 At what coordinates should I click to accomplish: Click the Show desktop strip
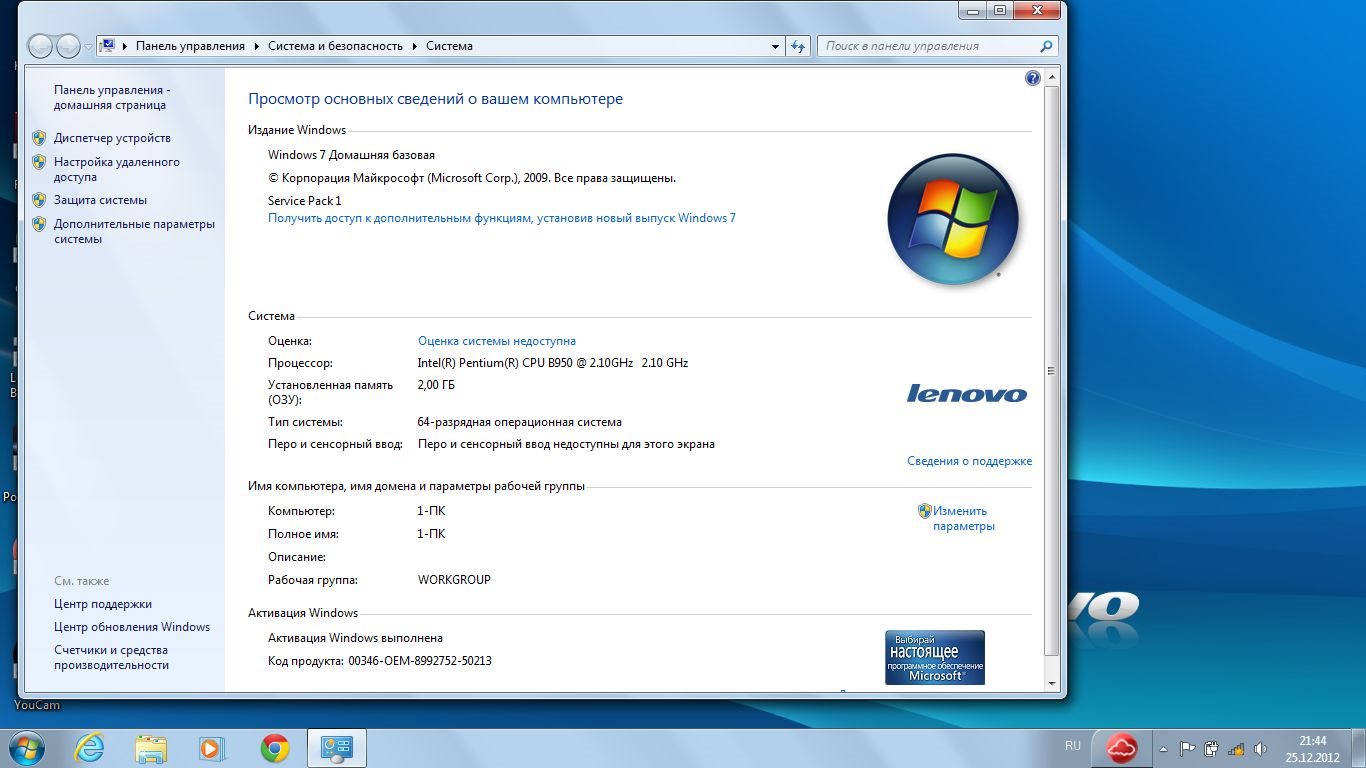coord(1358,748)
